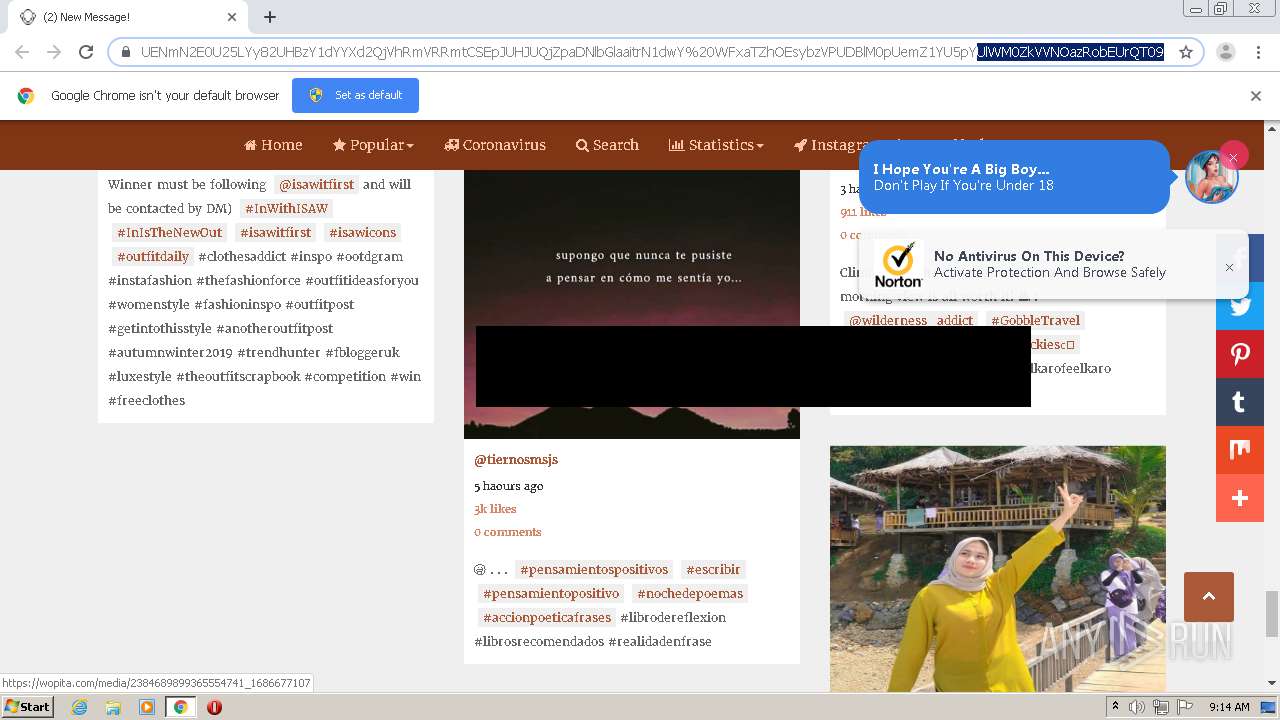Click the #escribir hashtag
1280x720 pixels.
713,570
